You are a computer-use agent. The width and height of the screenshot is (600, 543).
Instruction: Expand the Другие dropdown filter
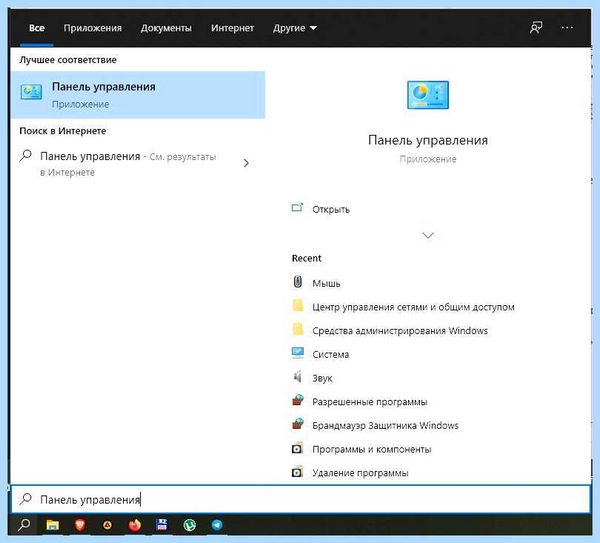tap(295, 28)
